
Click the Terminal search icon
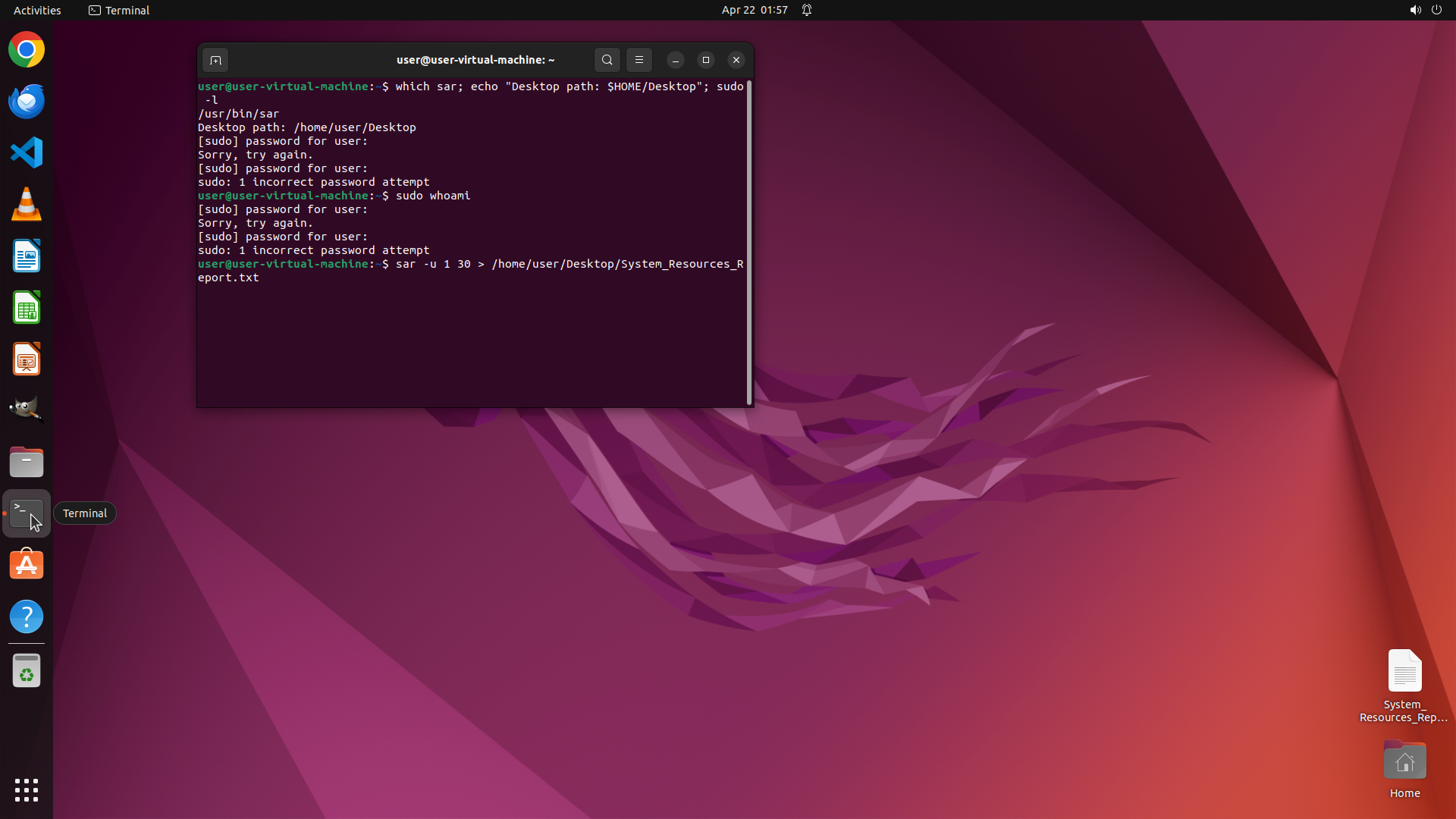coord(607,60)
